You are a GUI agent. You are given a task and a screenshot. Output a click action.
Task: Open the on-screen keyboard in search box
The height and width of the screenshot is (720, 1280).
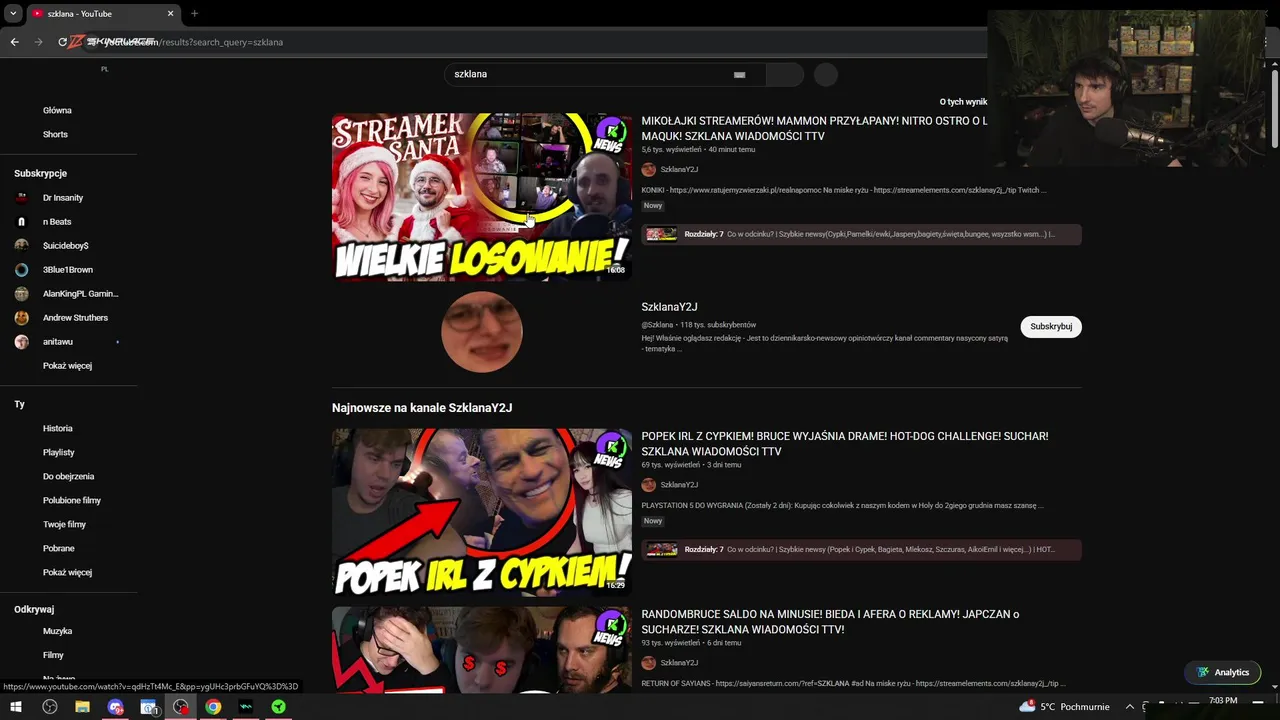click(x=739, y=75)
